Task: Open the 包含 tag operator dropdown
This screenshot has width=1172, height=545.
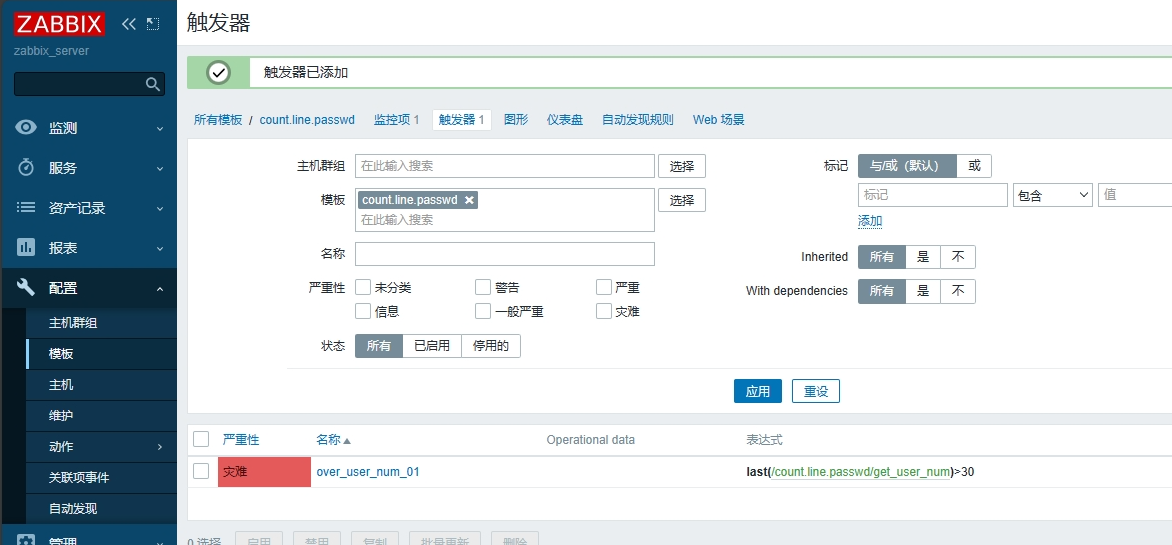Action: coord(1052,195)
